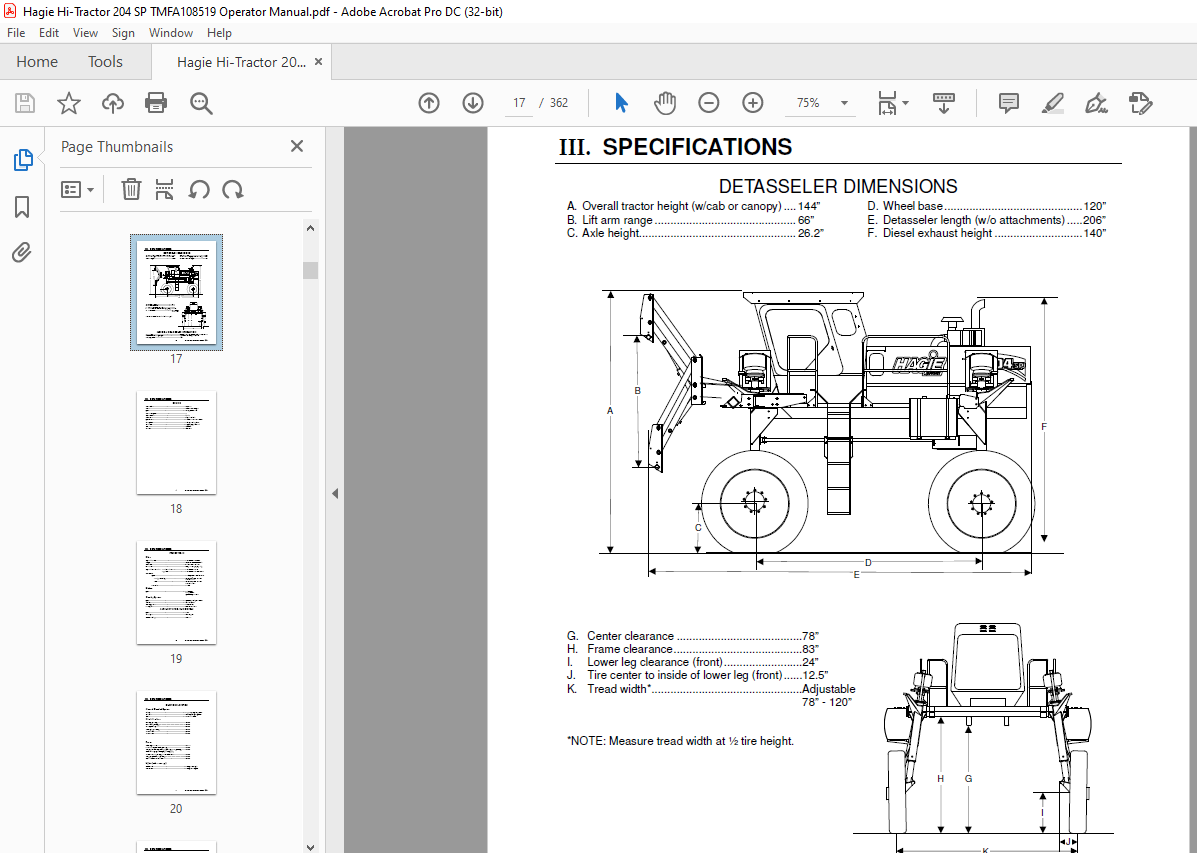Click the read mode scrolling icon
Screen dimensions: 1197x853
point(944,103)
